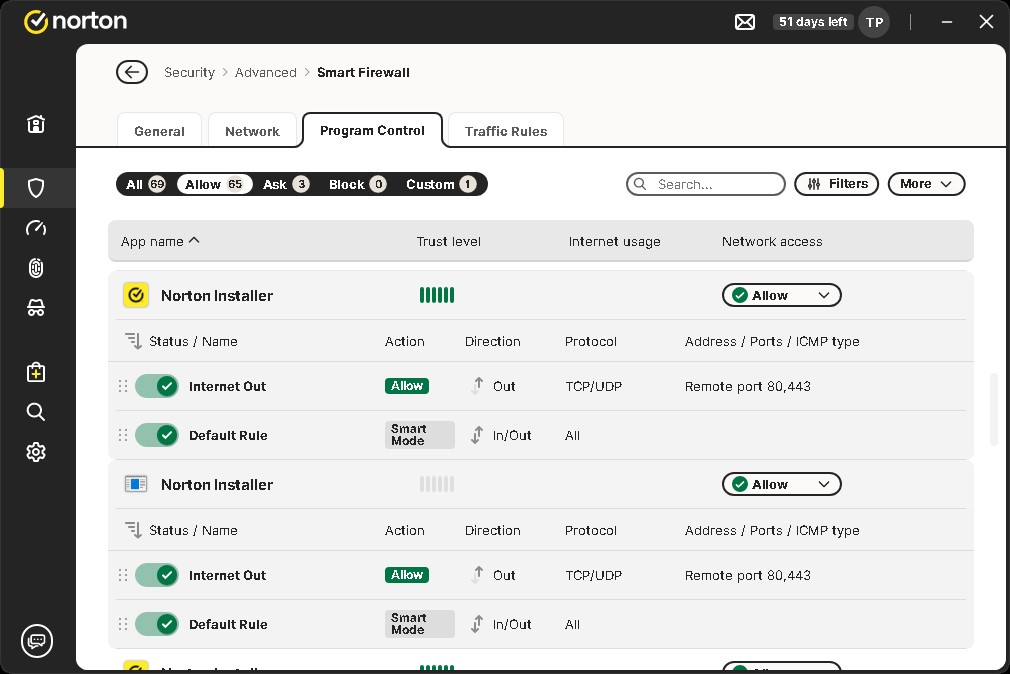This screenshot has height=674, width=1010.
Task: Open the chat support icon
Action: [x=37, y=640]
